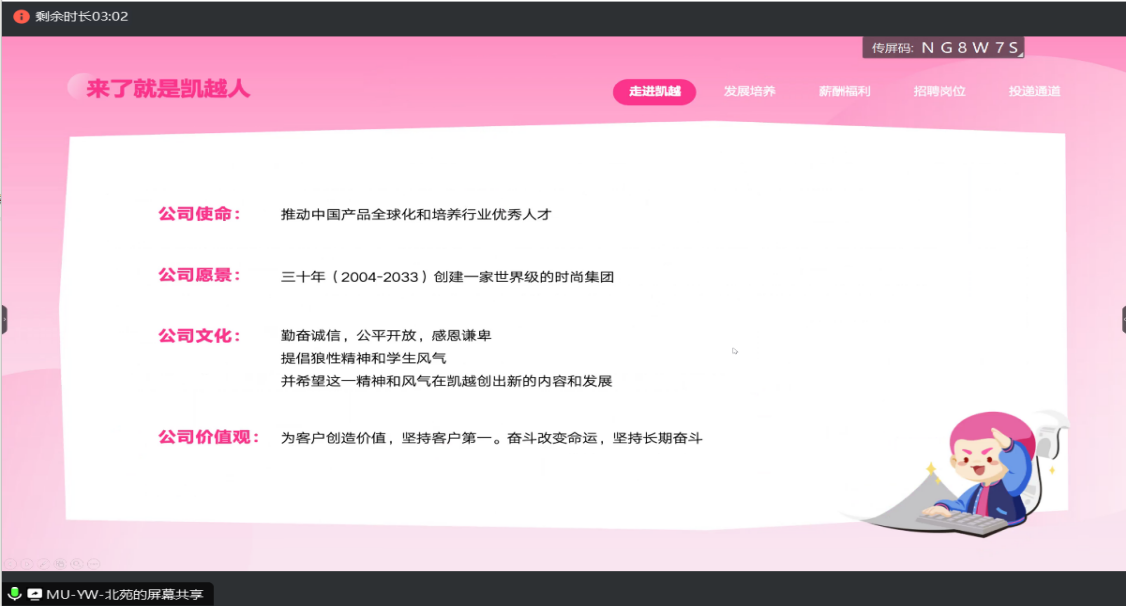Click the green microphone icon
Viewport: 1126px width, 606px height.
[x=15, y=594]
